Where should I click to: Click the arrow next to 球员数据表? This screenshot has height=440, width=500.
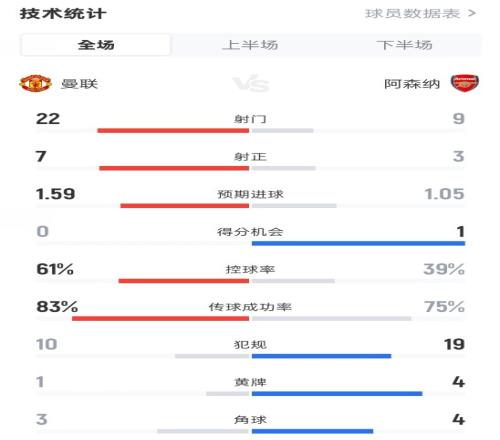(x=472, y=14)
